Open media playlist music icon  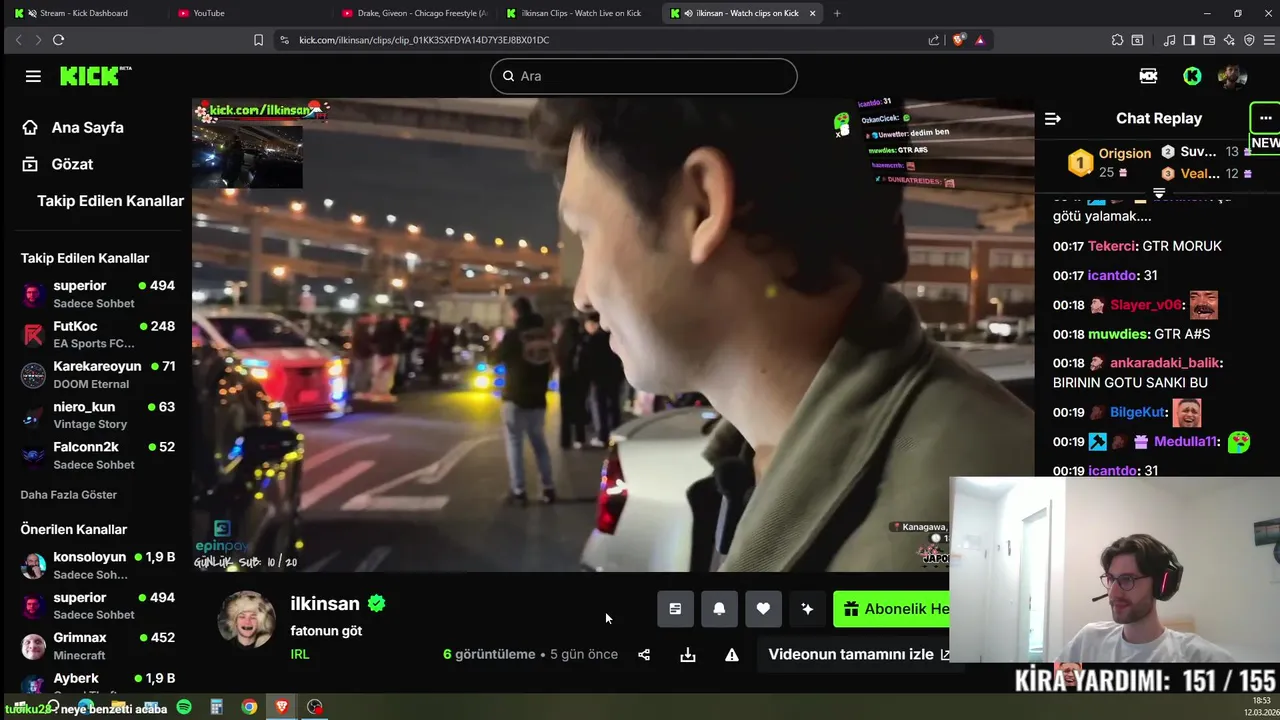tap(1169, 40)
